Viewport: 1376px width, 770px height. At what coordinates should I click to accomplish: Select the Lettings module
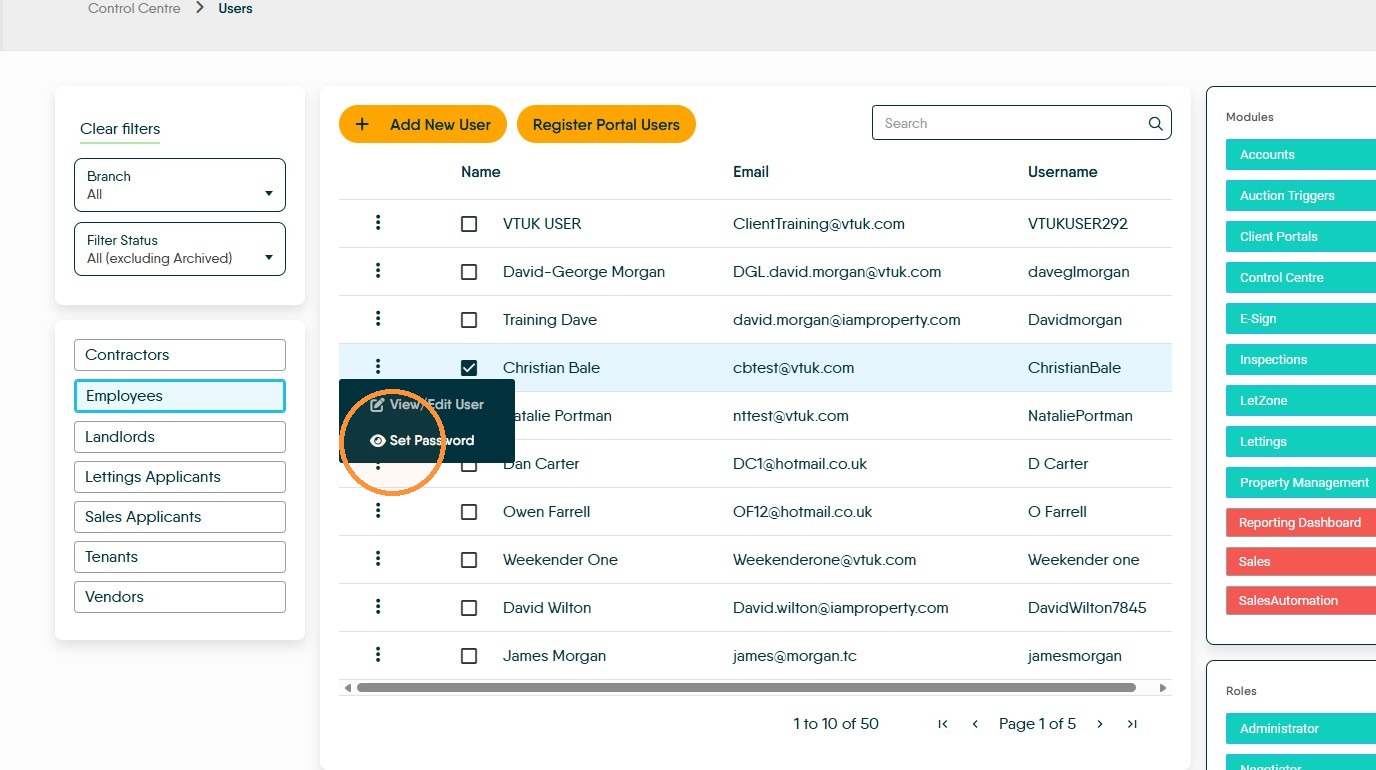(1301, 442)
